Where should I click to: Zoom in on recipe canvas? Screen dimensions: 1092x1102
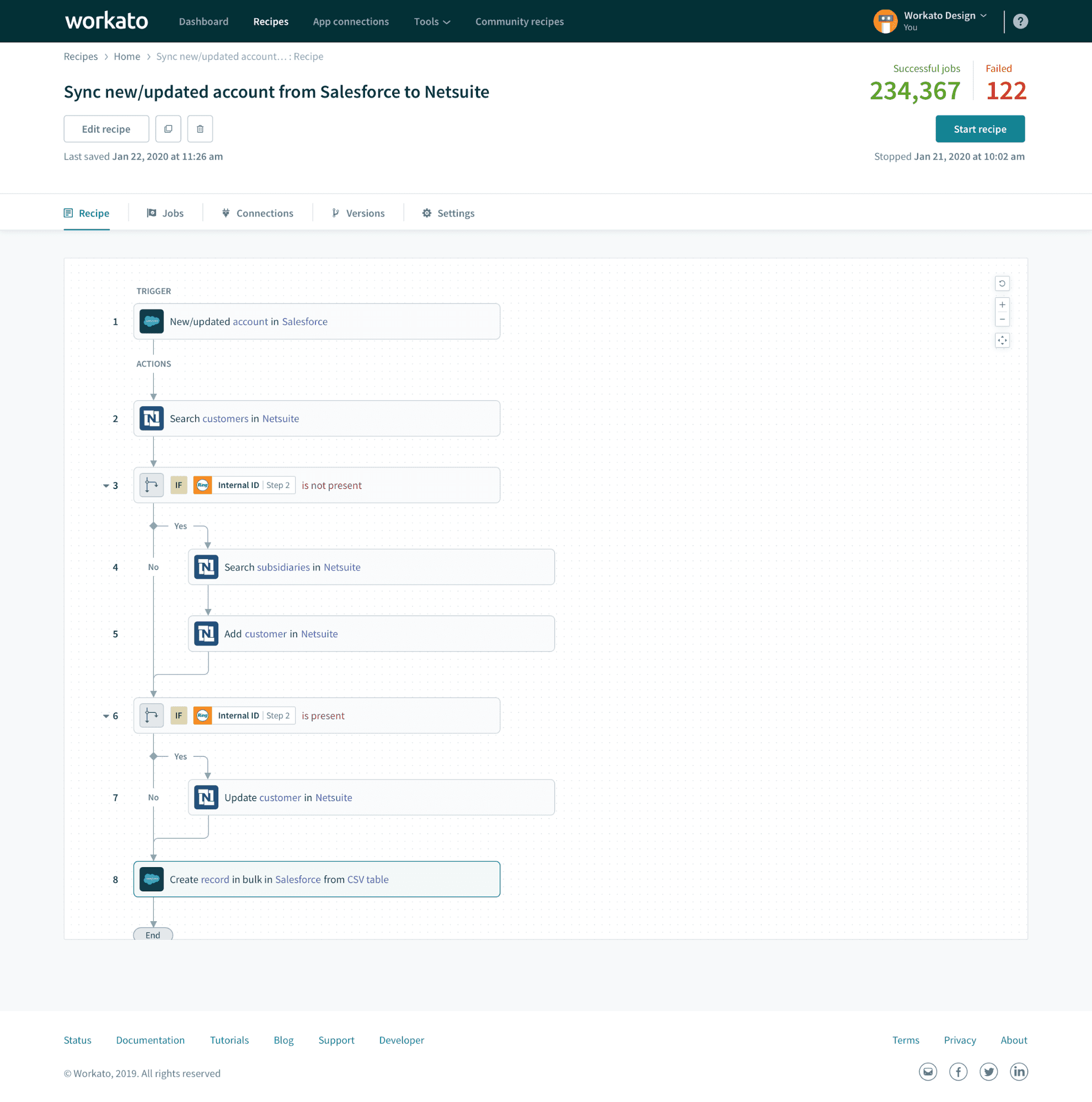(x=1002, y=305)
